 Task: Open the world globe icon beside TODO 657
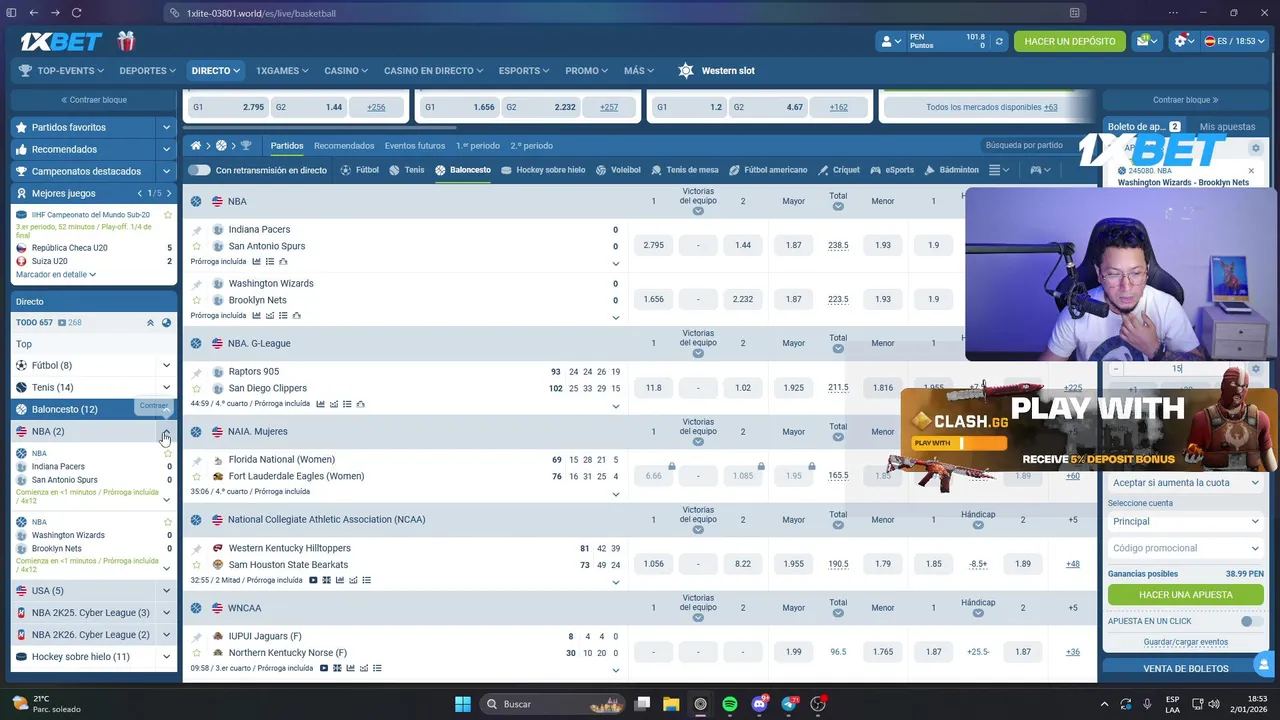tap(166, 323)
